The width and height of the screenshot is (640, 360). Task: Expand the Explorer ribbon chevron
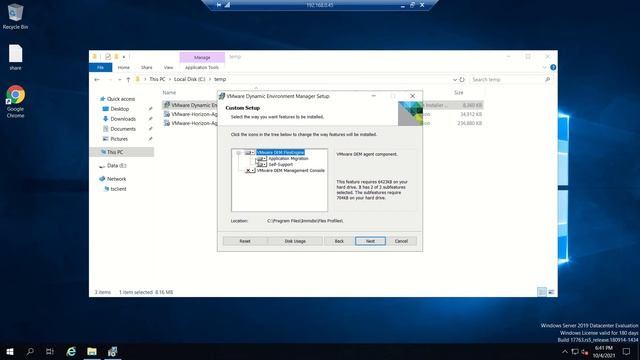tap(544, 67)
